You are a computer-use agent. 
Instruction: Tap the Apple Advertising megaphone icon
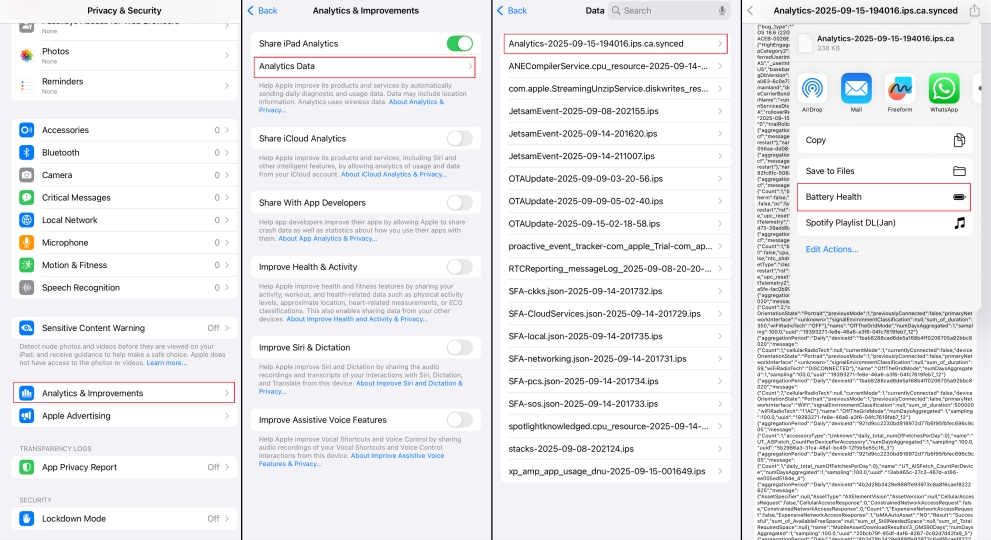(27, 416)
